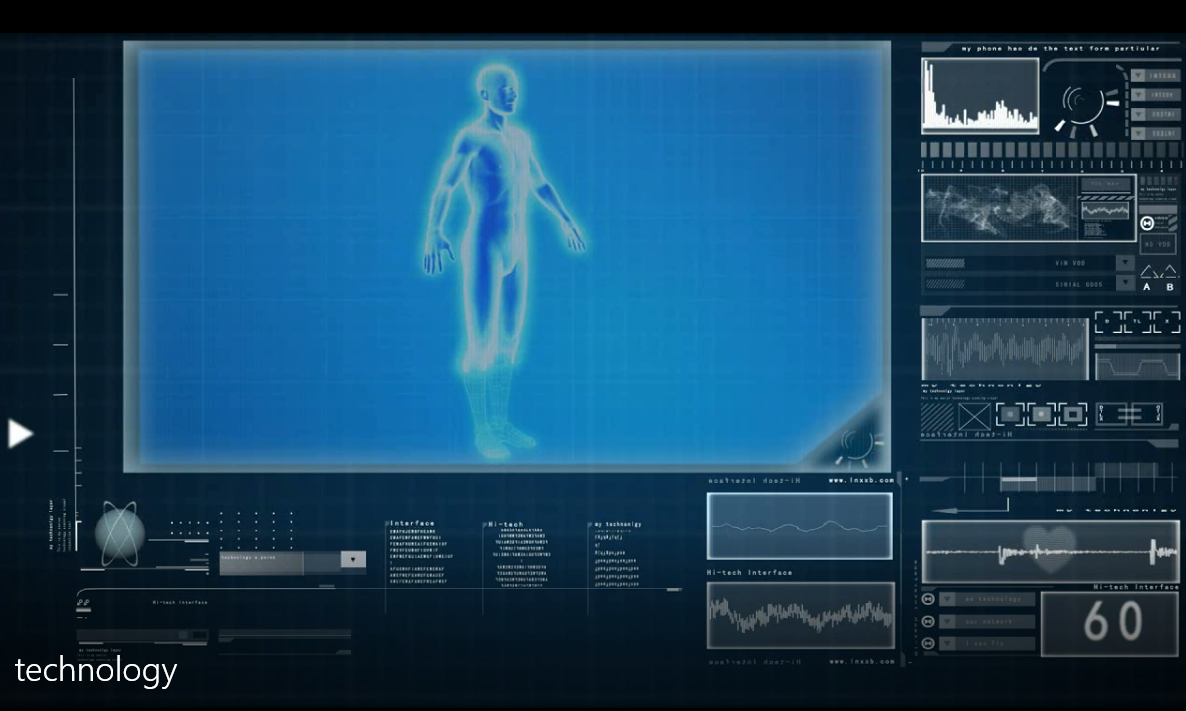
Task: Open the smooth line waveform panel
Action: point(799,526)
